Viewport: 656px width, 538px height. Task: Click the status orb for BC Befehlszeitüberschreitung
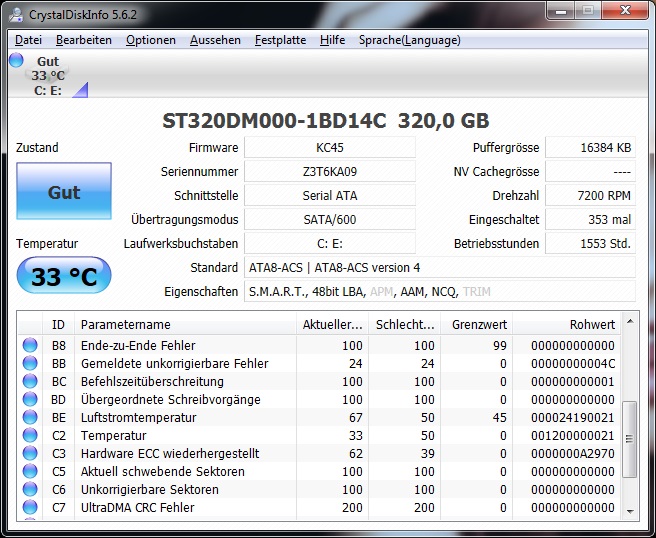[x=30, y=381]
